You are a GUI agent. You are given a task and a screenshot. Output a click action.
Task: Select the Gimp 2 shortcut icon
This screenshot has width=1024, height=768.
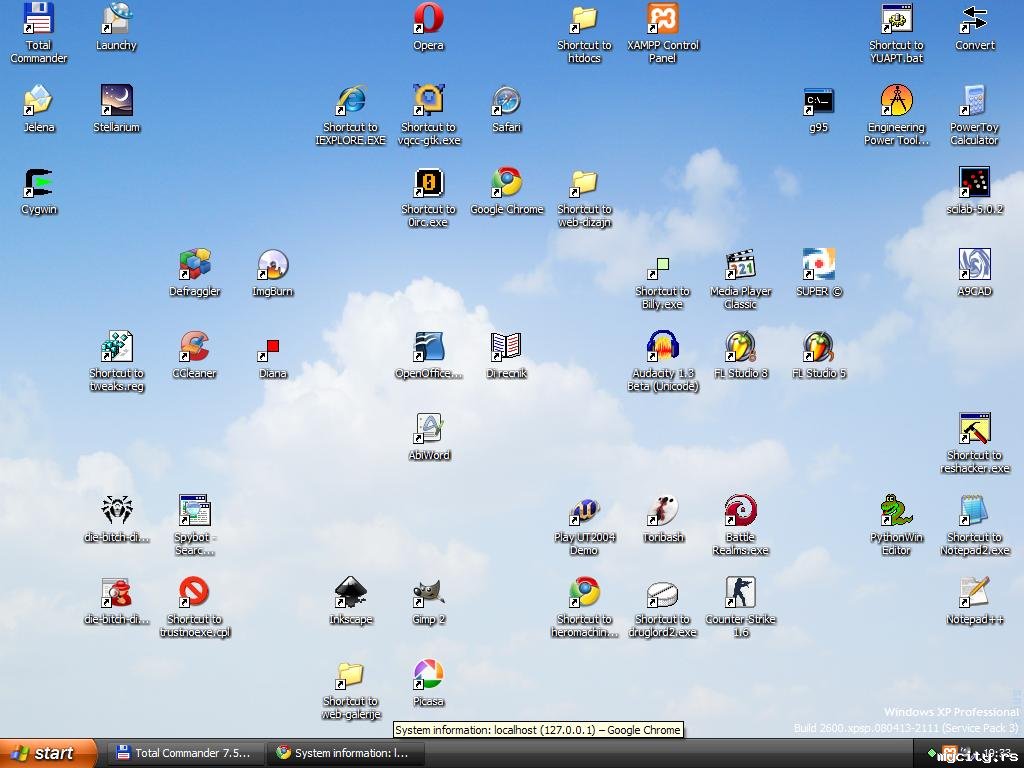tap(428, 593)
